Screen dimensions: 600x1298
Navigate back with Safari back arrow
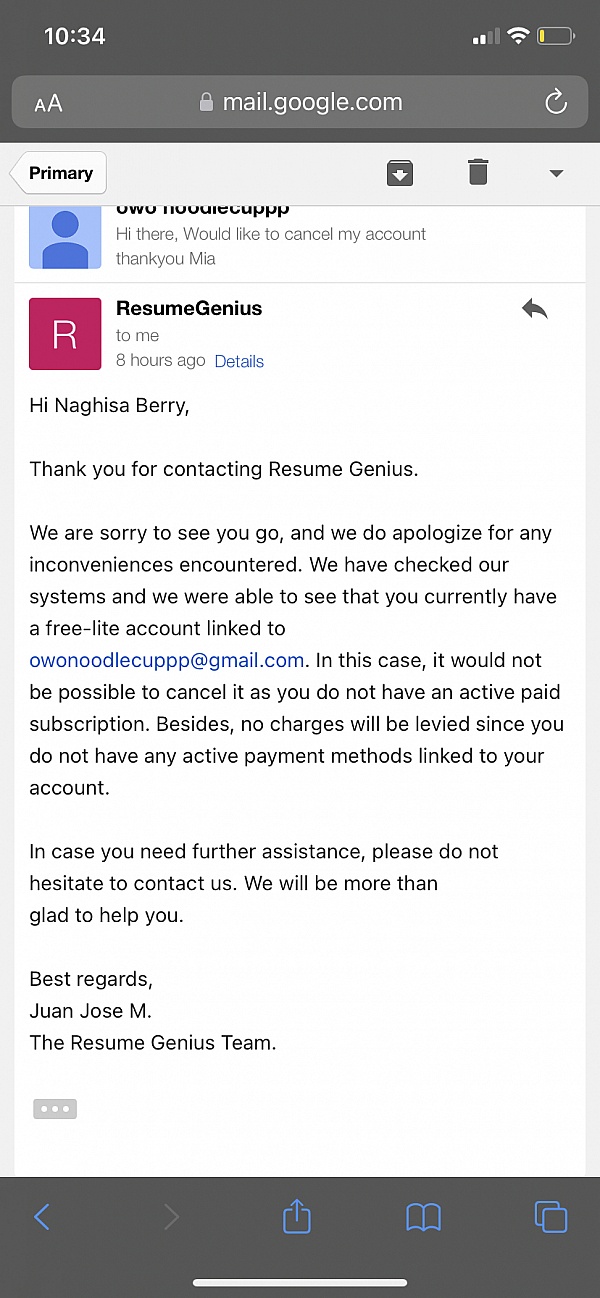(42, 1216)
